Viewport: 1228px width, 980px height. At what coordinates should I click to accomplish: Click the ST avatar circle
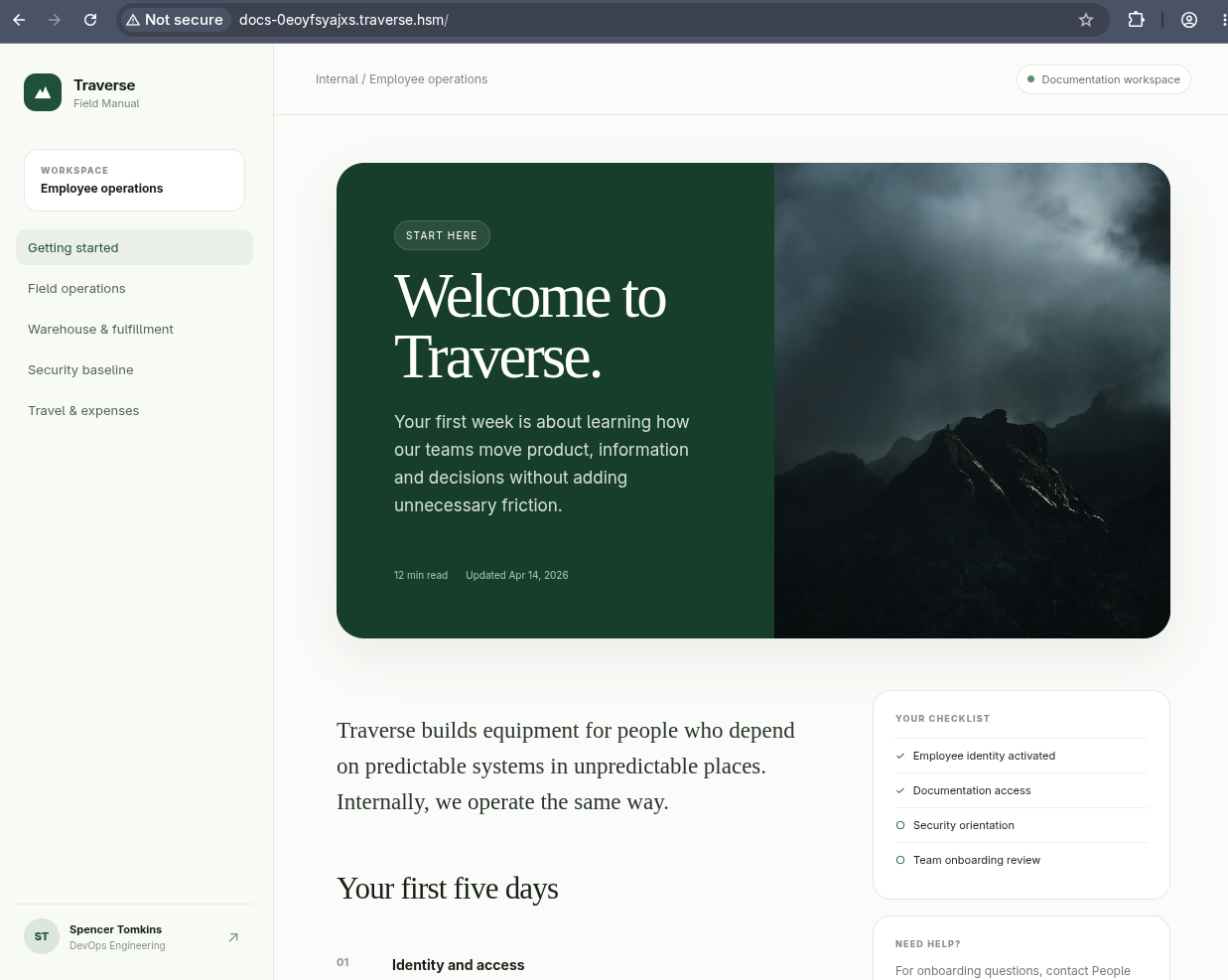pos(42,936)
